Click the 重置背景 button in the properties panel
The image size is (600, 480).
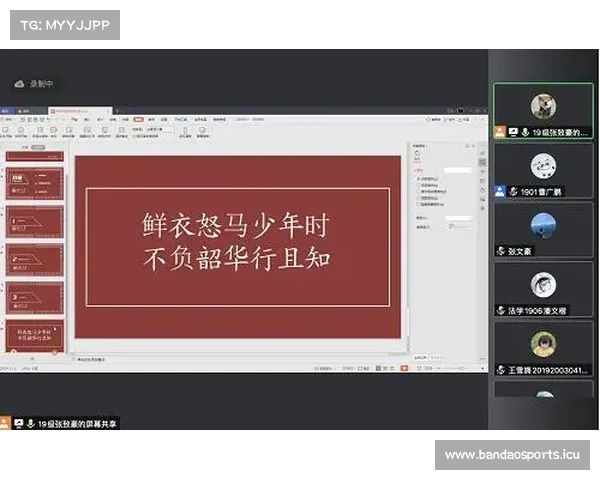[436, 358]
